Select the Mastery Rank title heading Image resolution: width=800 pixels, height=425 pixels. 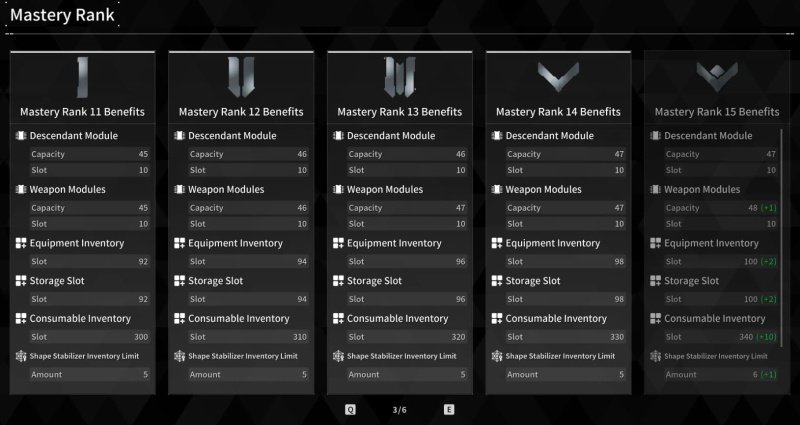coord(61,16)
